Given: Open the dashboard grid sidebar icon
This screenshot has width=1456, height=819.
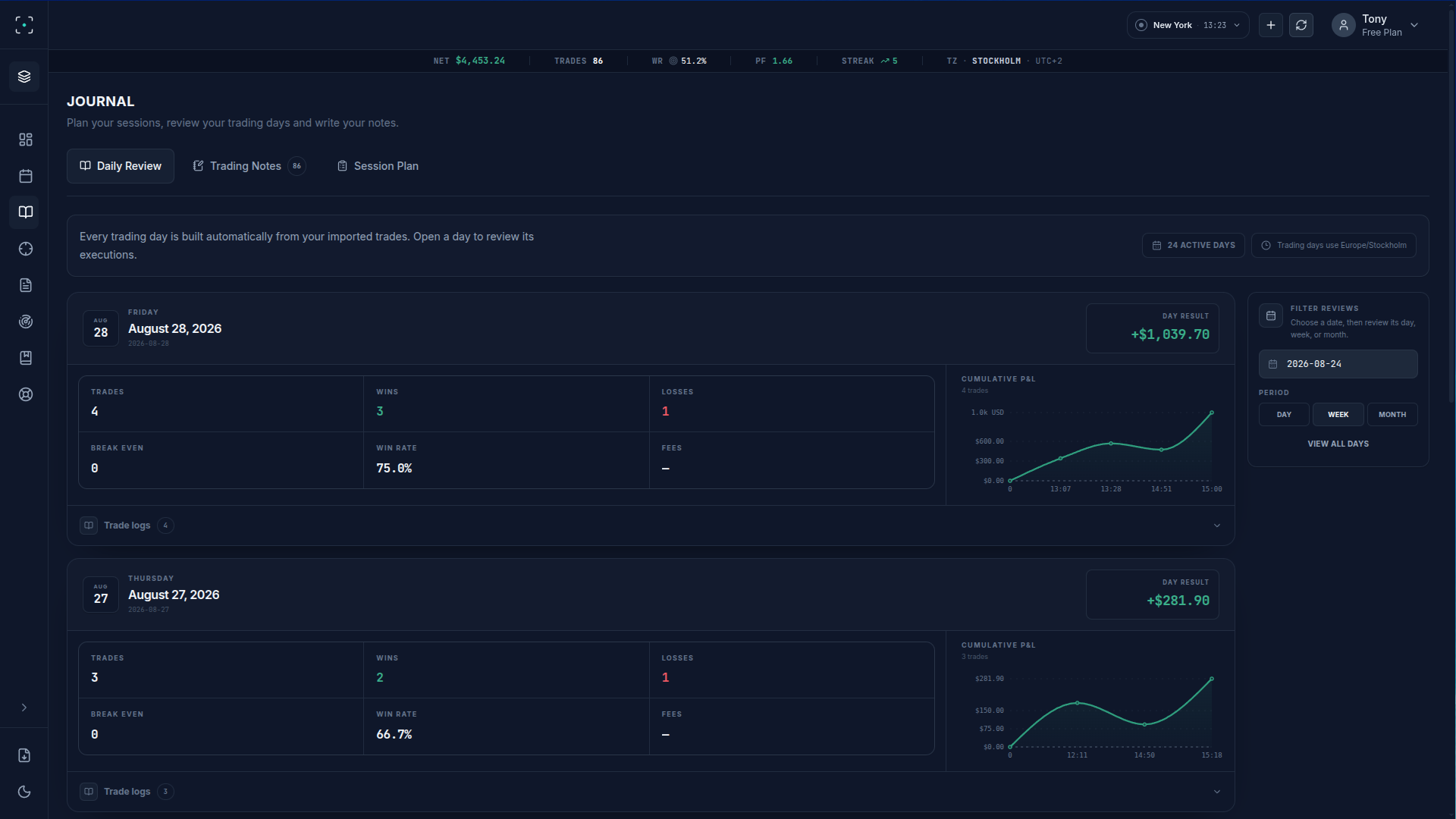Looking at the screenshot, I should (25, 140).
